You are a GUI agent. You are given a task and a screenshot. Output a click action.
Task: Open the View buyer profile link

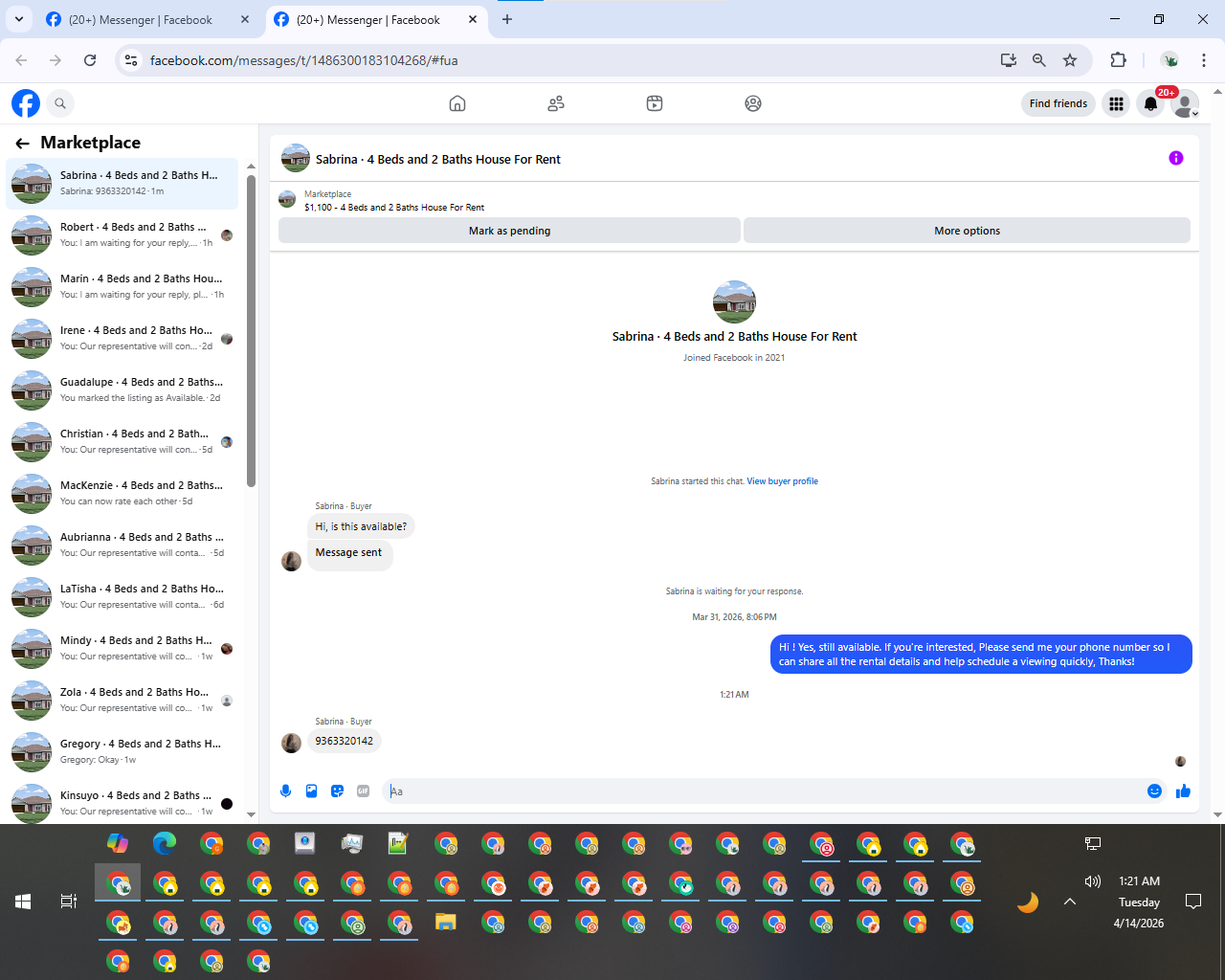pos(782,481)
